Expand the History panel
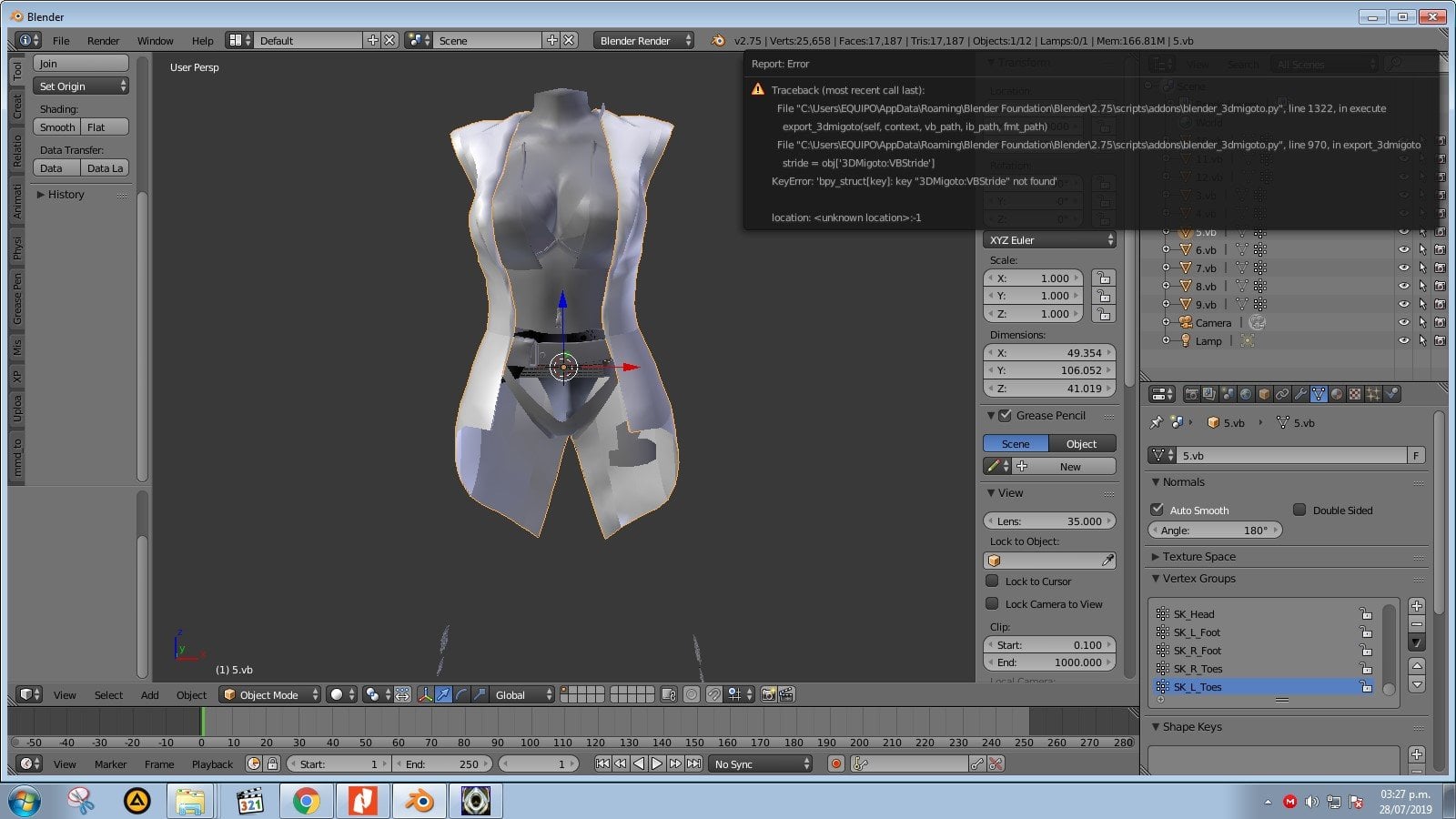This screenshot has height=819, width=1456. (x=60, y=194)
